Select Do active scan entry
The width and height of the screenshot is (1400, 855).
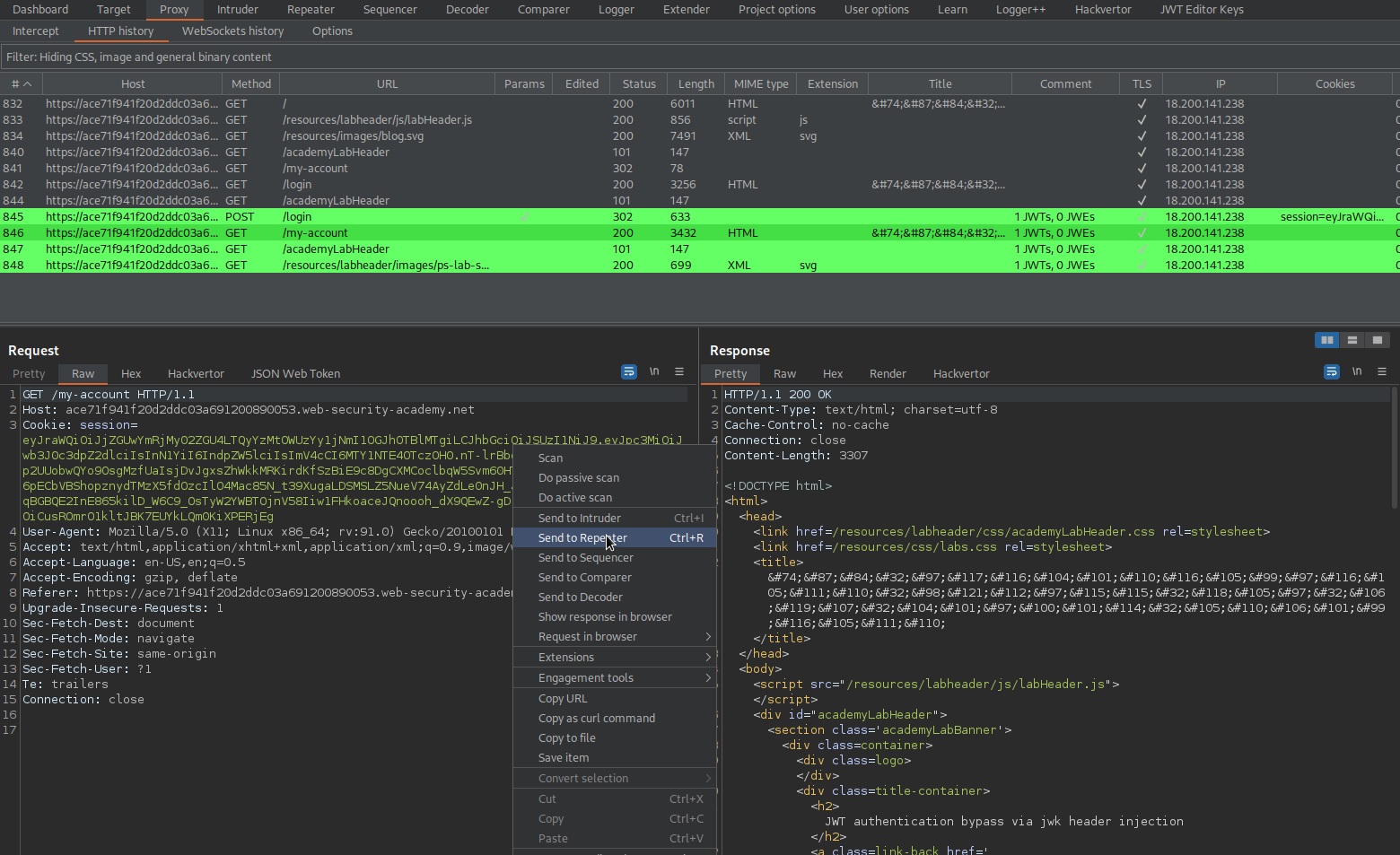pos(615,498)
